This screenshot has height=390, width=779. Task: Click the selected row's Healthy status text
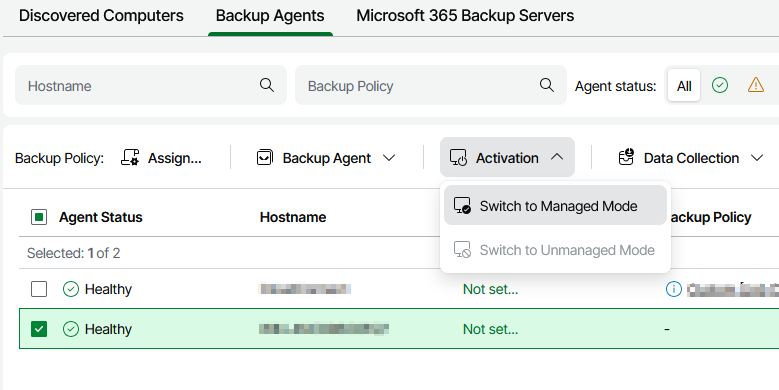(x=108, y=329)
